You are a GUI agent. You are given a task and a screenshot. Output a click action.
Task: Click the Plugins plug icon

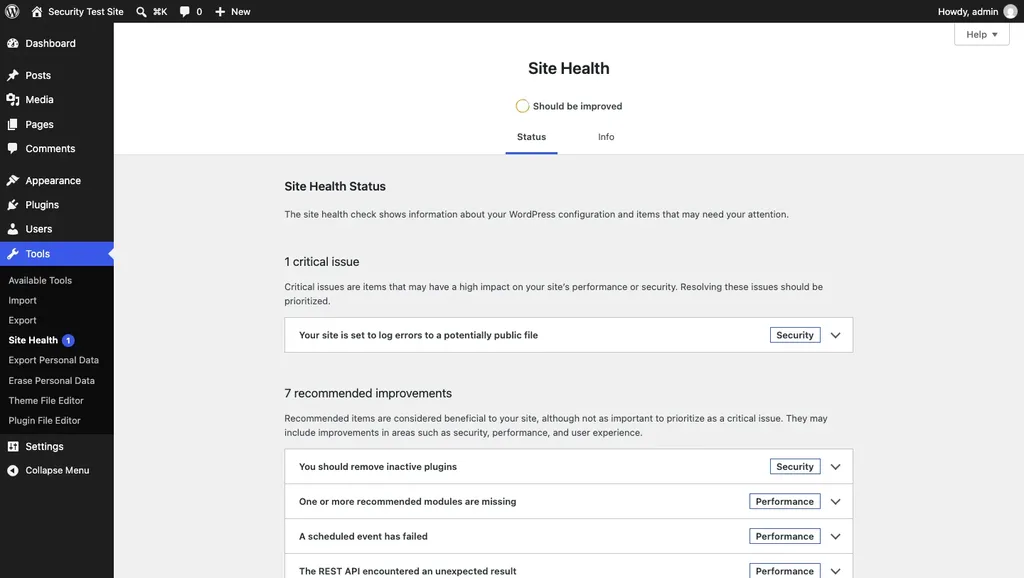pos(12,204)
